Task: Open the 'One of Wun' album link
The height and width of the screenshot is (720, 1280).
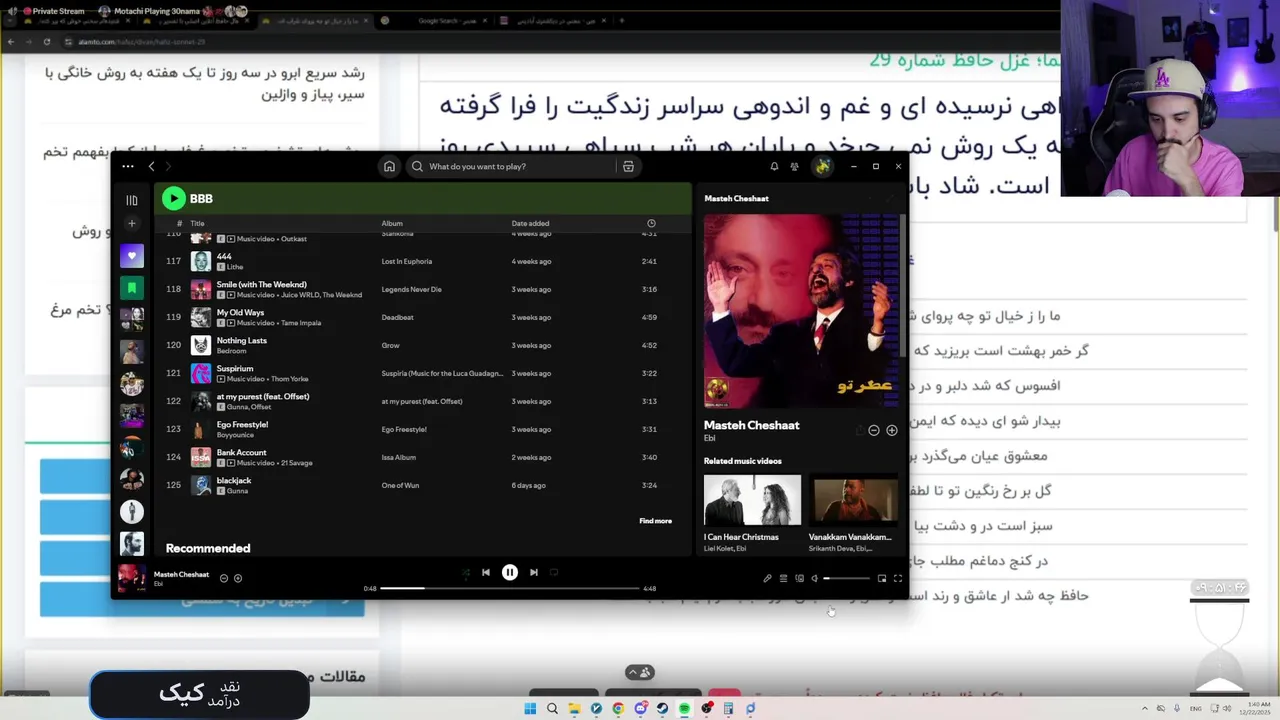Action: 400,485
